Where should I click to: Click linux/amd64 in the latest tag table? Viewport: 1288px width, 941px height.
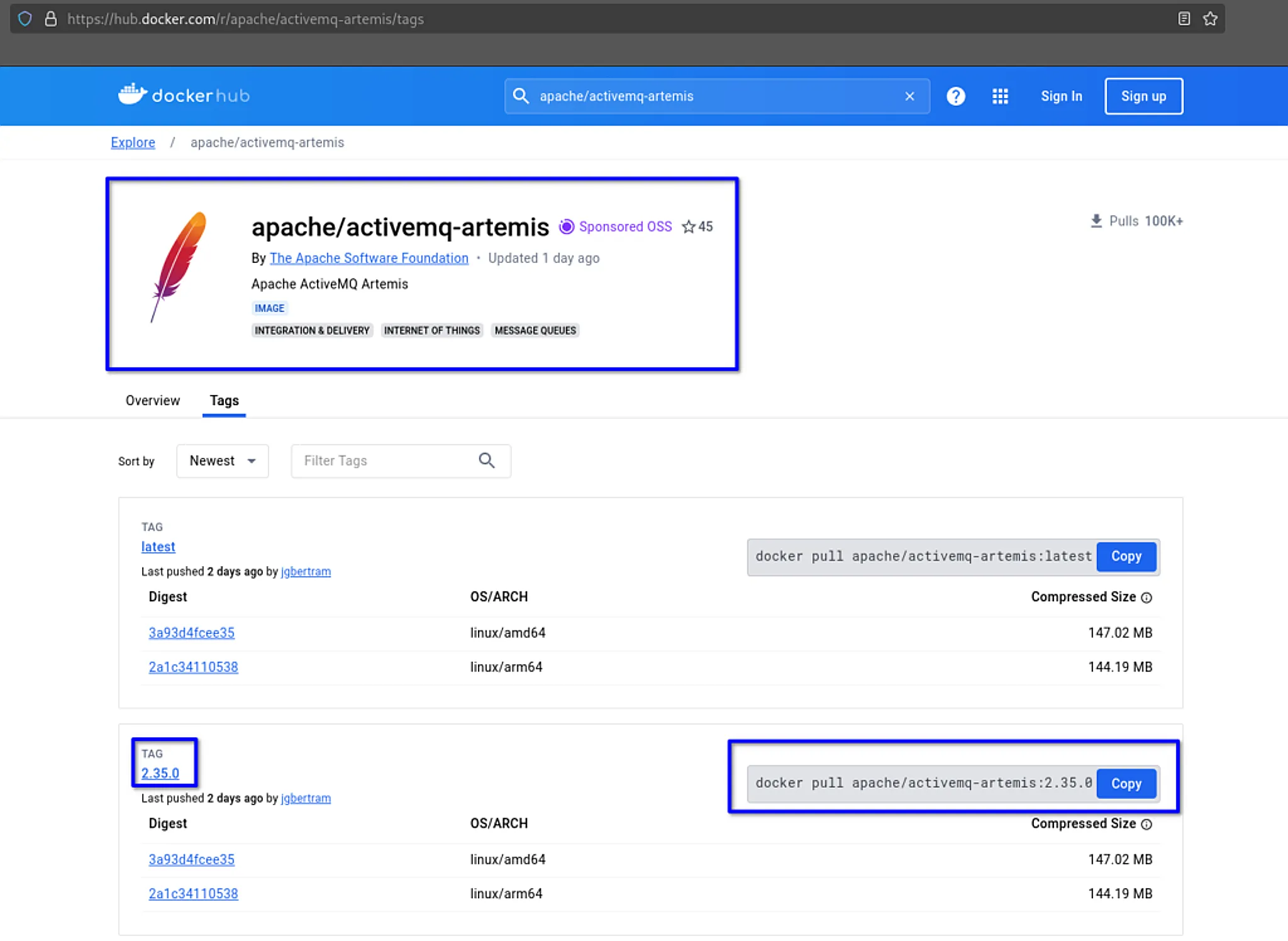point(508,633)
